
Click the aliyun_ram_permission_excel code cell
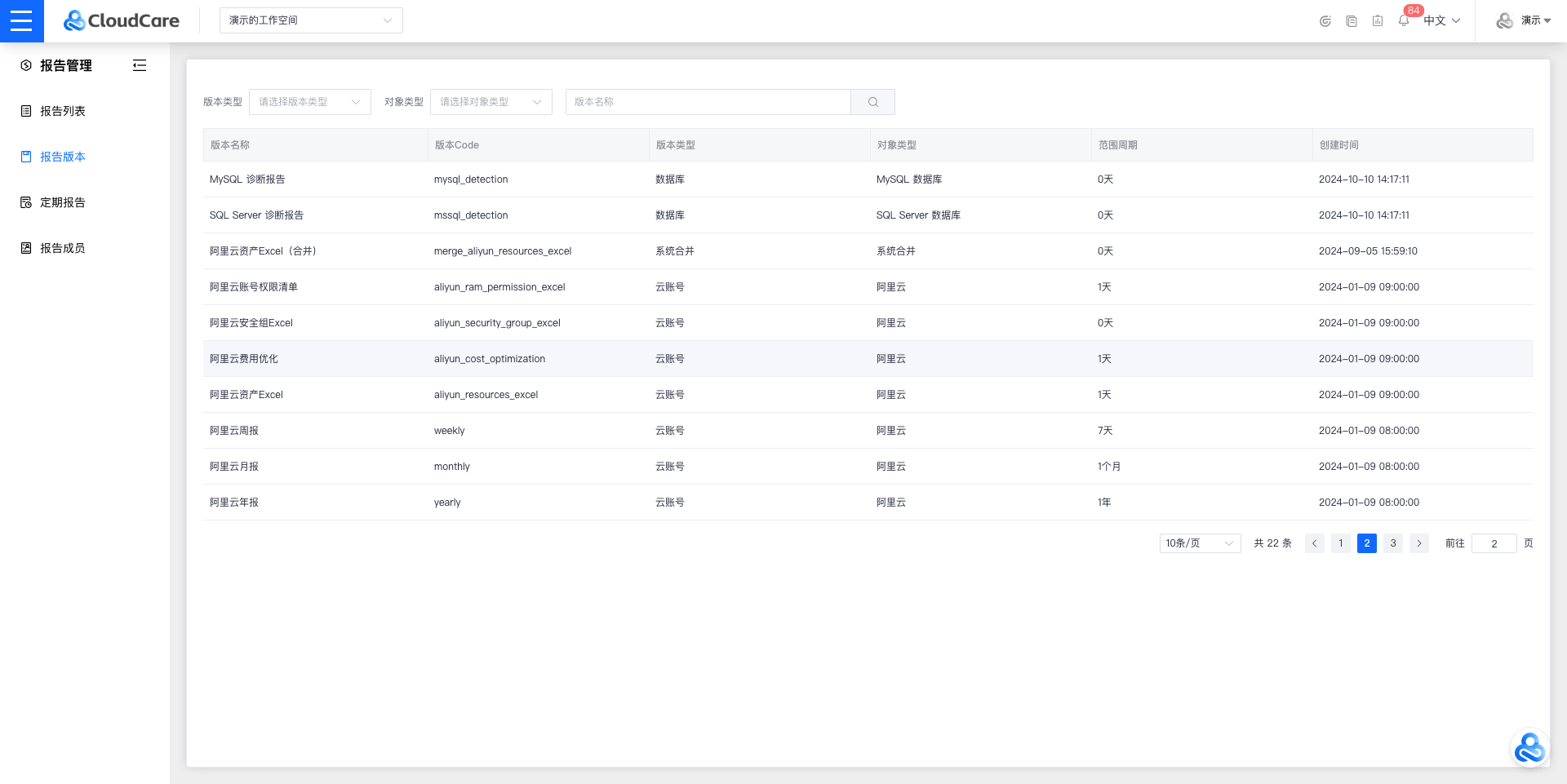499,287
